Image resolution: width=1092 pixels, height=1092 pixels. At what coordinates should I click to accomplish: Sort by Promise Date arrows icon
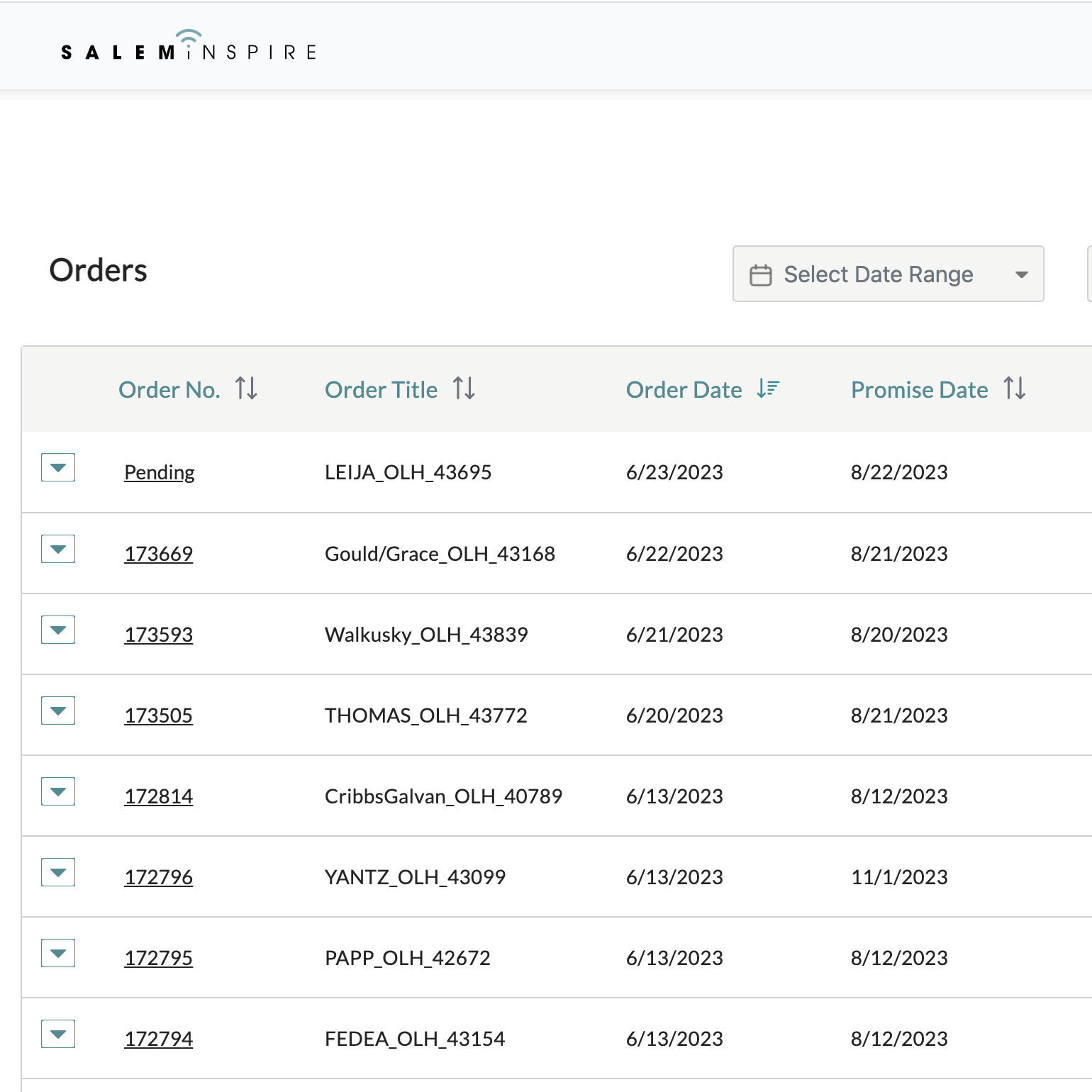tap(1014, 389)
